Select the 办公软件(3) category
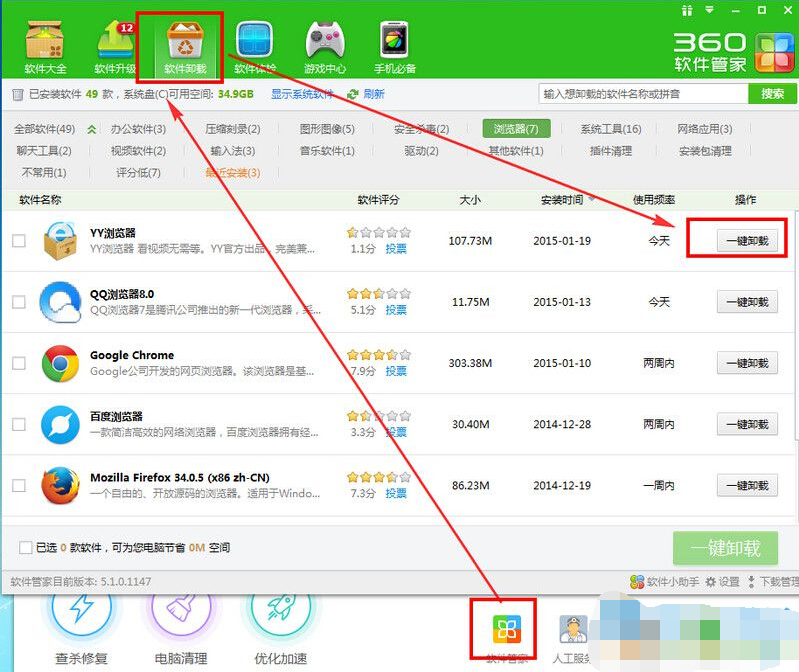The height and width of the screenshot is (672, 799). [138, 129]
